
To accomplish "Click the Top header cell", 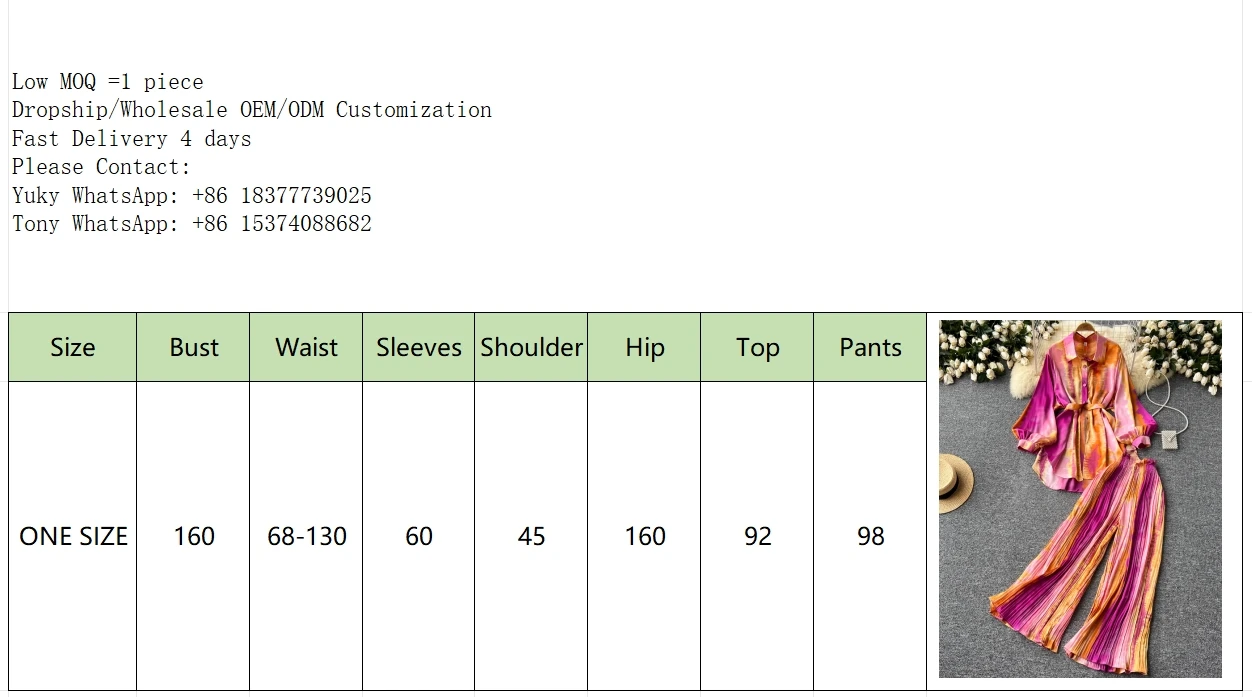I will point(757,347).
